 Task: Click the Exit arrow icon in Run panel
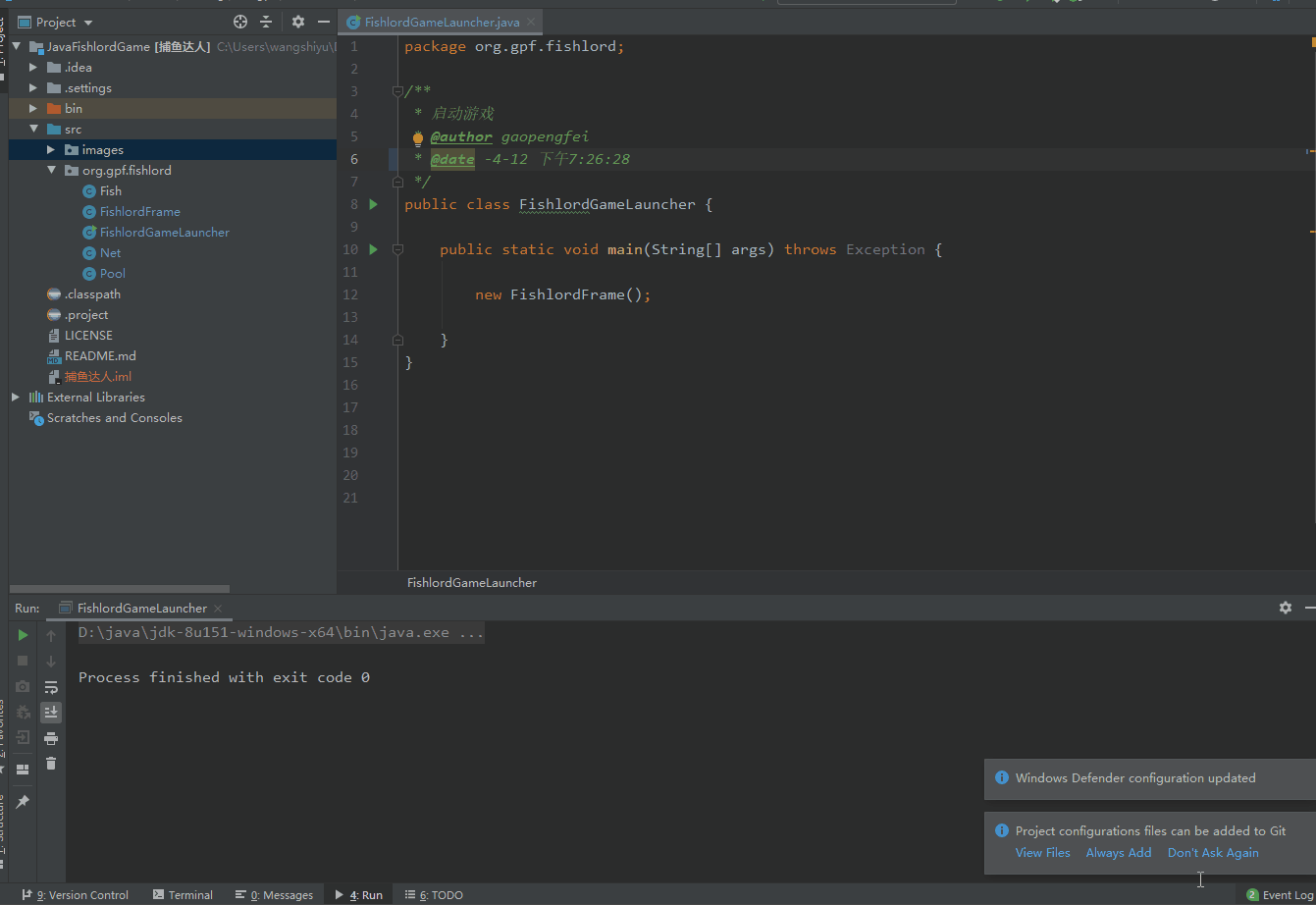pyautogui.click(x=23, y=737)
